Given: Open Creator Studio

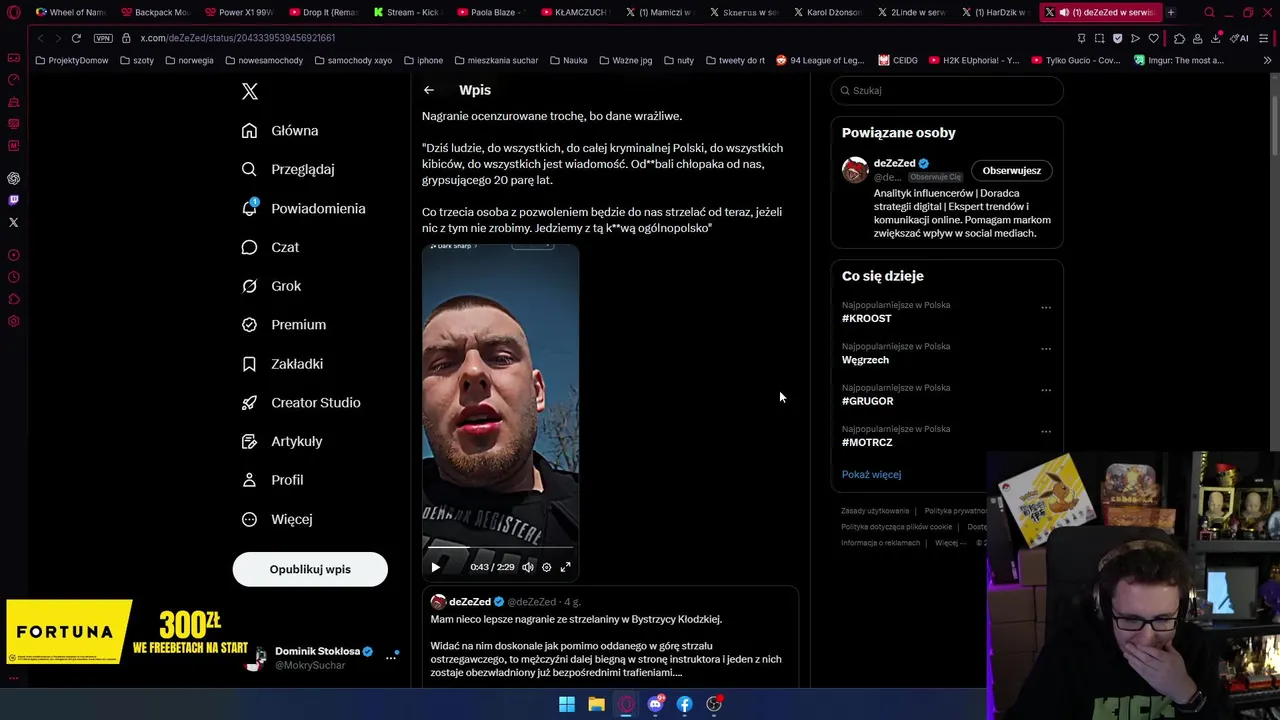Looking at the screenshot, I should tap(301, 402).
